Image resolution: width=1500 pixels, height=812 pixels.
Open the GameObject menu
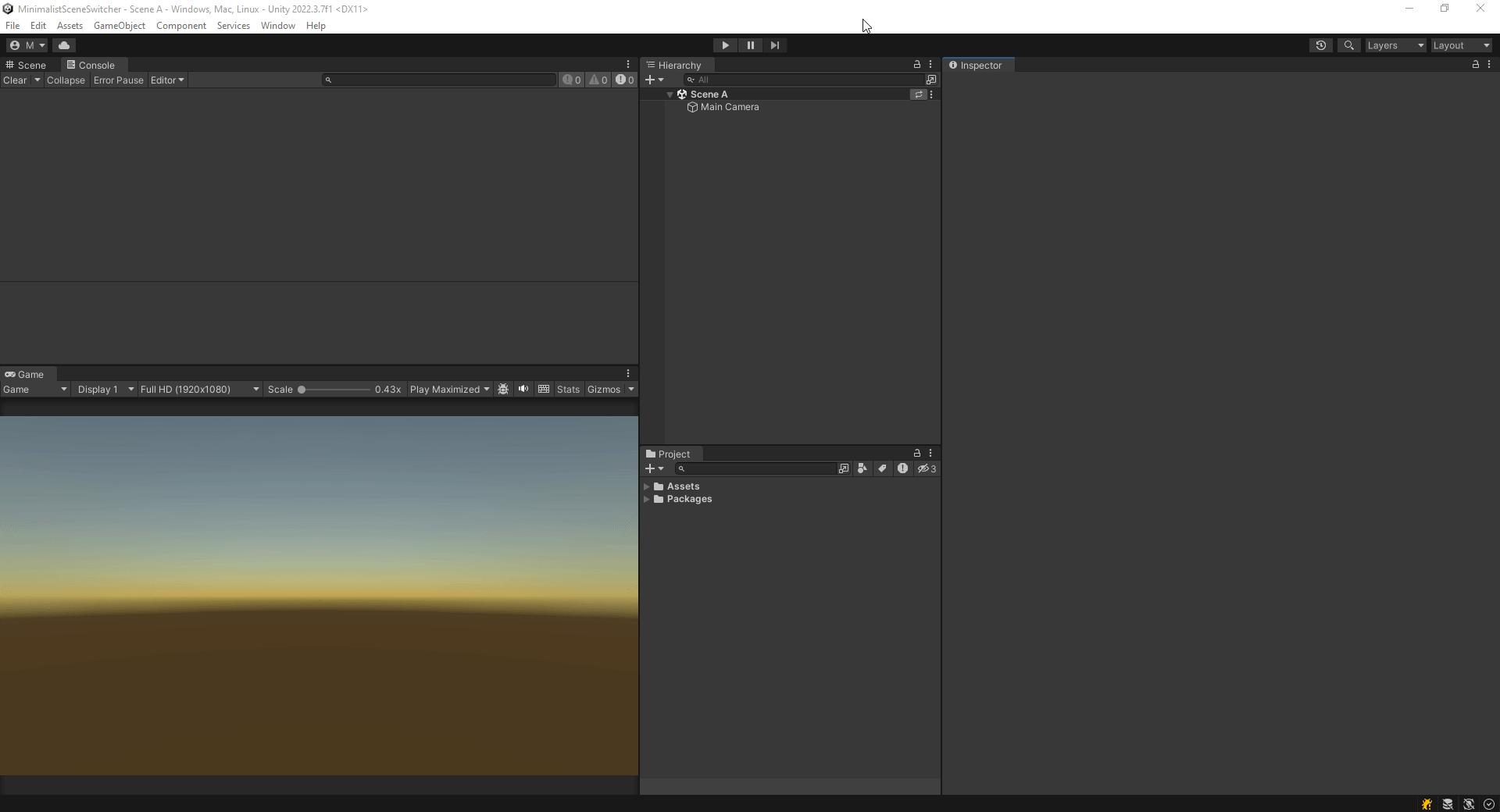tap(119, 26)
